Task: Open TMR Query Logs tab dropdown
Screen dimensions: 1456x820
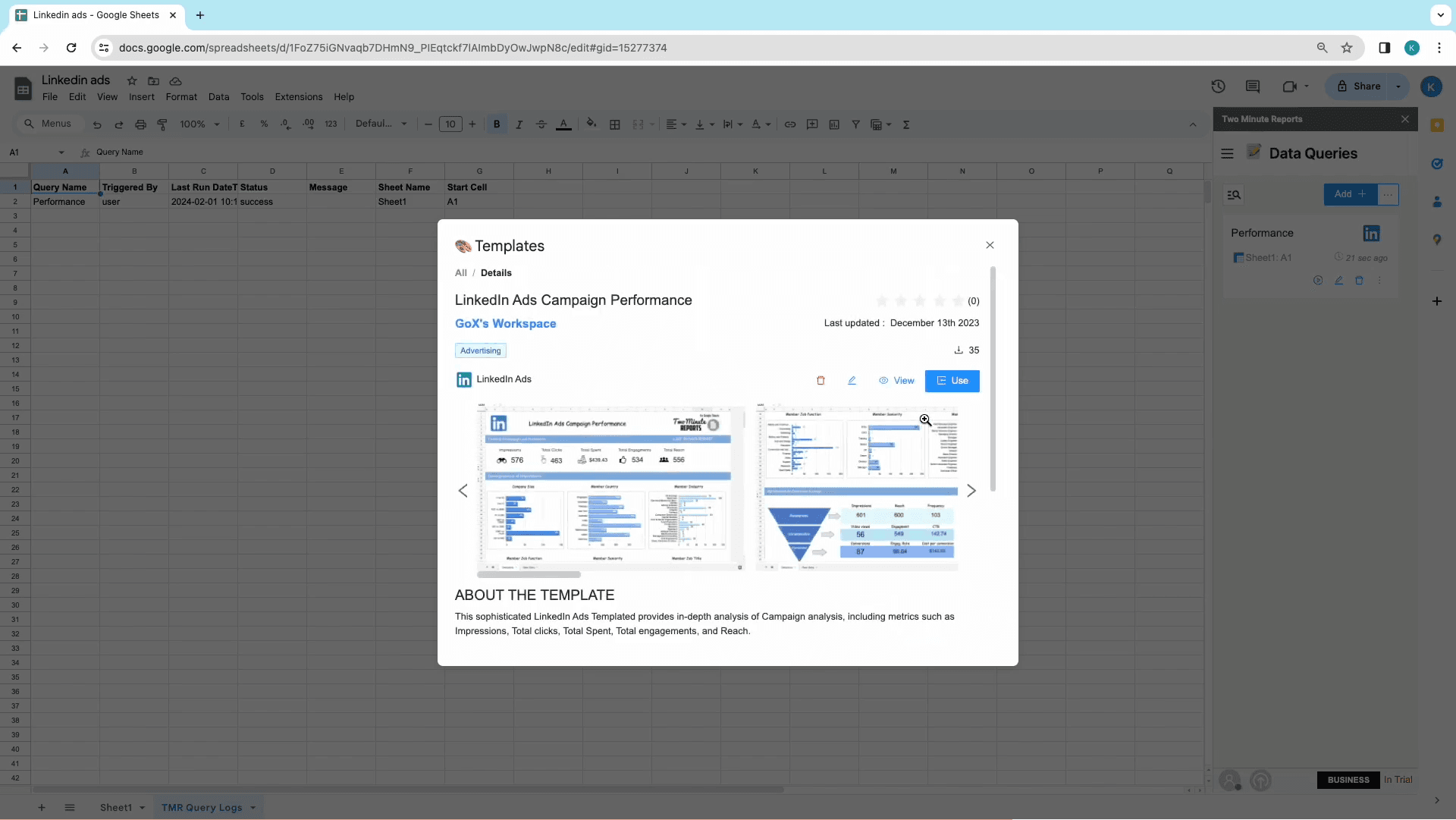Action: tap(253, 808)
